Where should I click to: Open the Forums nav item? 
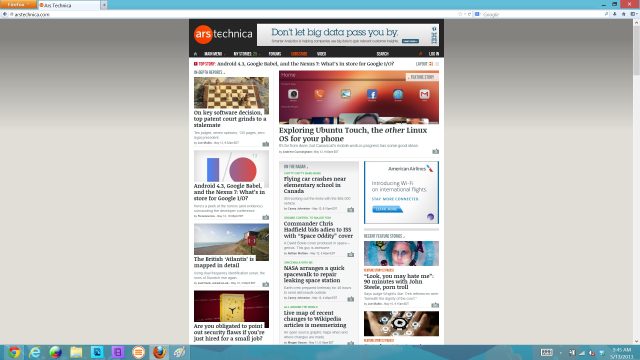(275, 54)
